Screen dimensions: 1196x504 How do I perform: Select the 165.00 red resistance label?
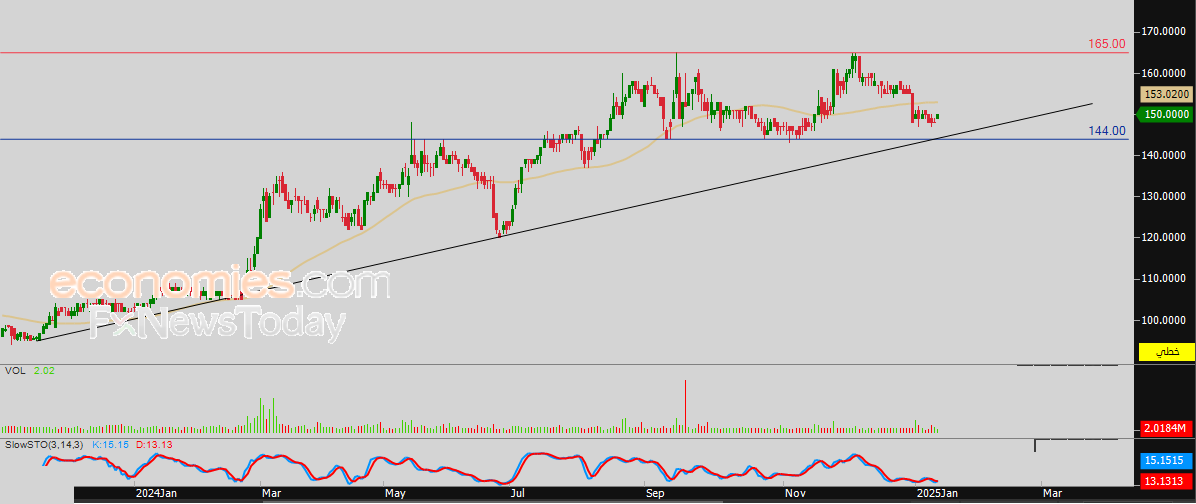click(1106, 44)
